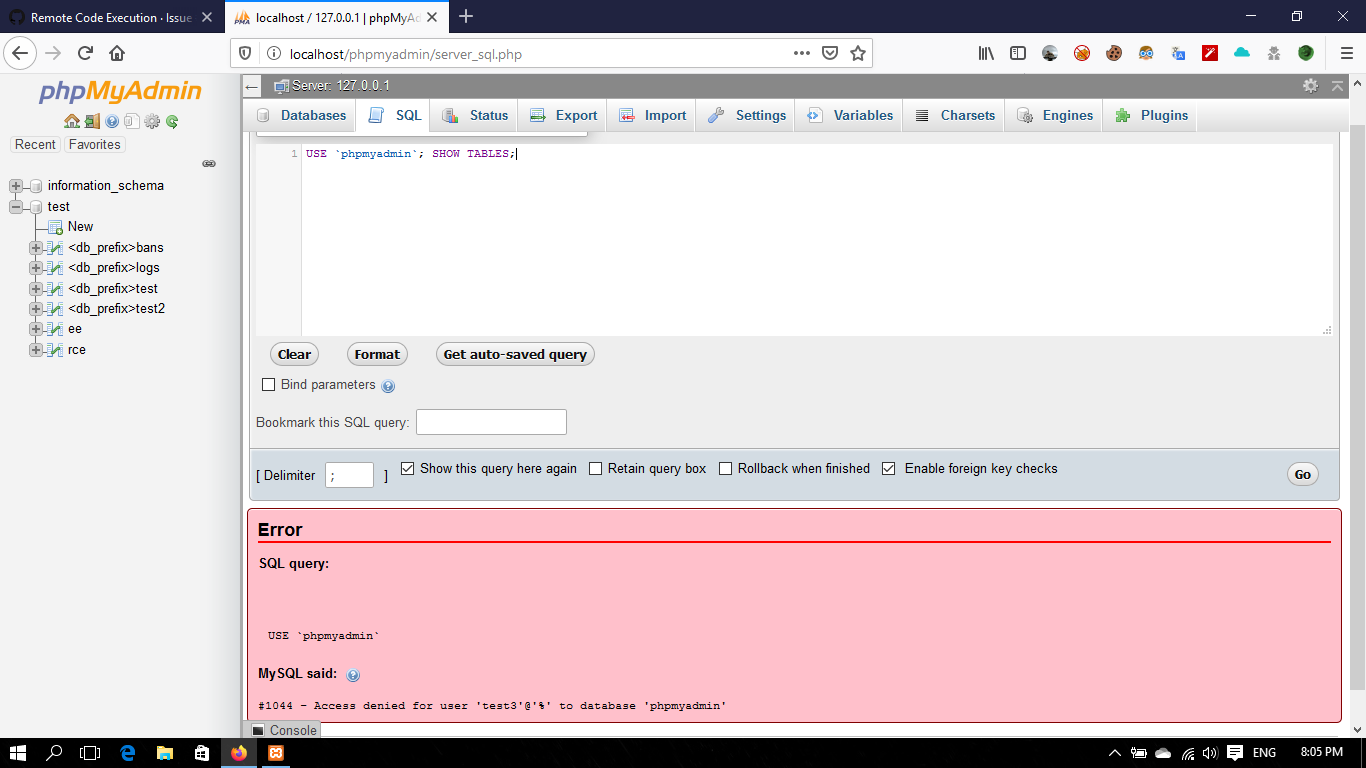
Task: Disable foreign key checks
Action: tap(889, 468)
